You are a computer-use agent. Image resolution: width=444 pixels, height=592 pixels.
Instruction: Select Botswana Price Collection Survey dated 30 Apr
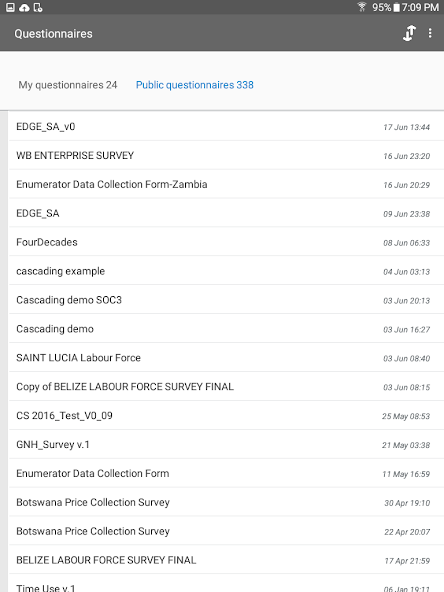(x=227, y=502)
